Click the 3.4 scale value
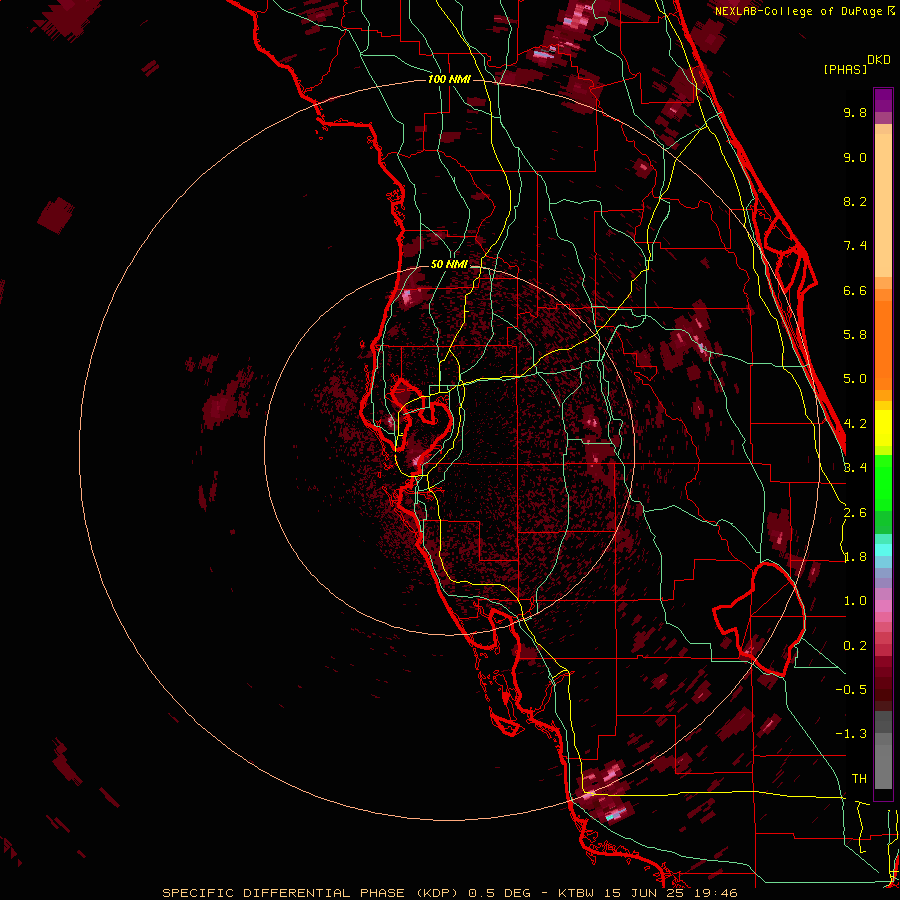 click(855, 468)
